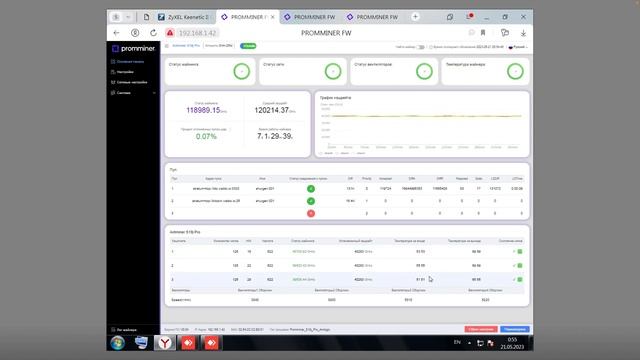Click red error status of pool 3

point(311,213)
